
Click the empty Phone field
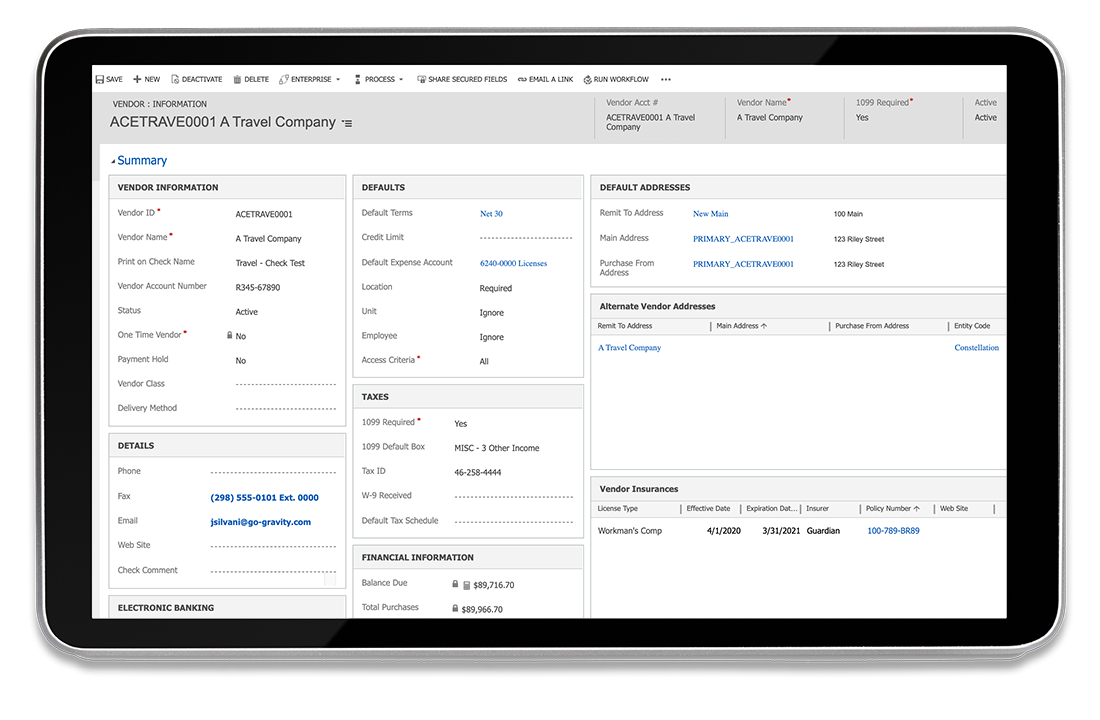(273, 472)
